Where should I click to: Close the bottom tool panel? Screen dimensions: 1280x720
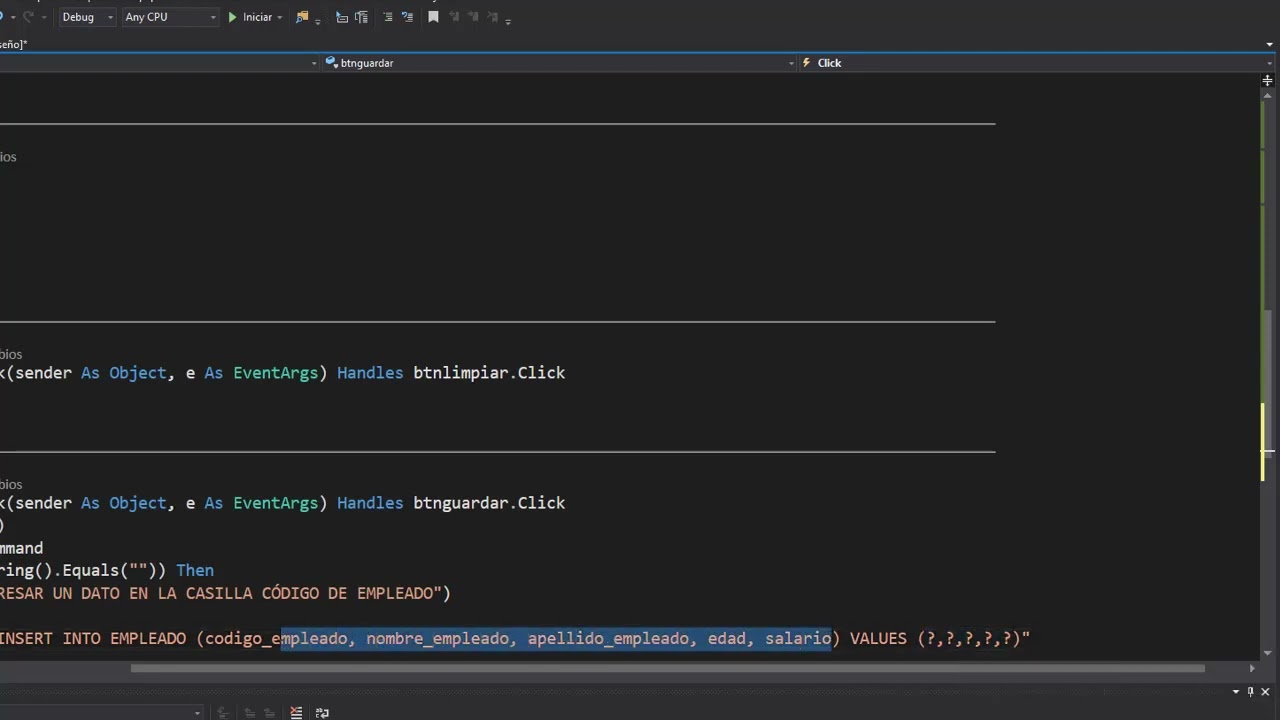point(1266,691)
